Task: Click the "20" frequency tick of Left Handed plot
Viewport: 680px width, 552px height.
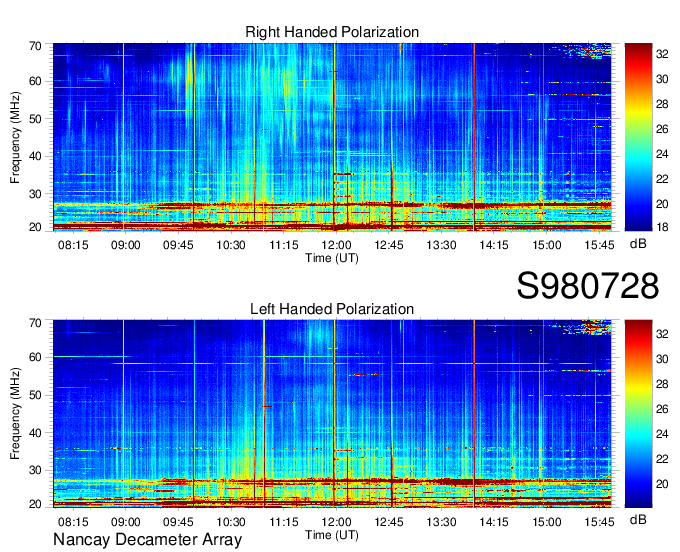Action: click(x=35, y=504)
